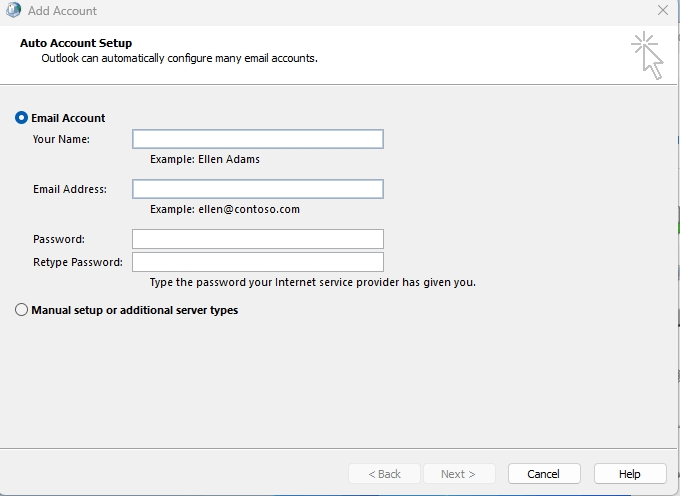
Task: Click the "Your Name:" label
Action: 61,139
